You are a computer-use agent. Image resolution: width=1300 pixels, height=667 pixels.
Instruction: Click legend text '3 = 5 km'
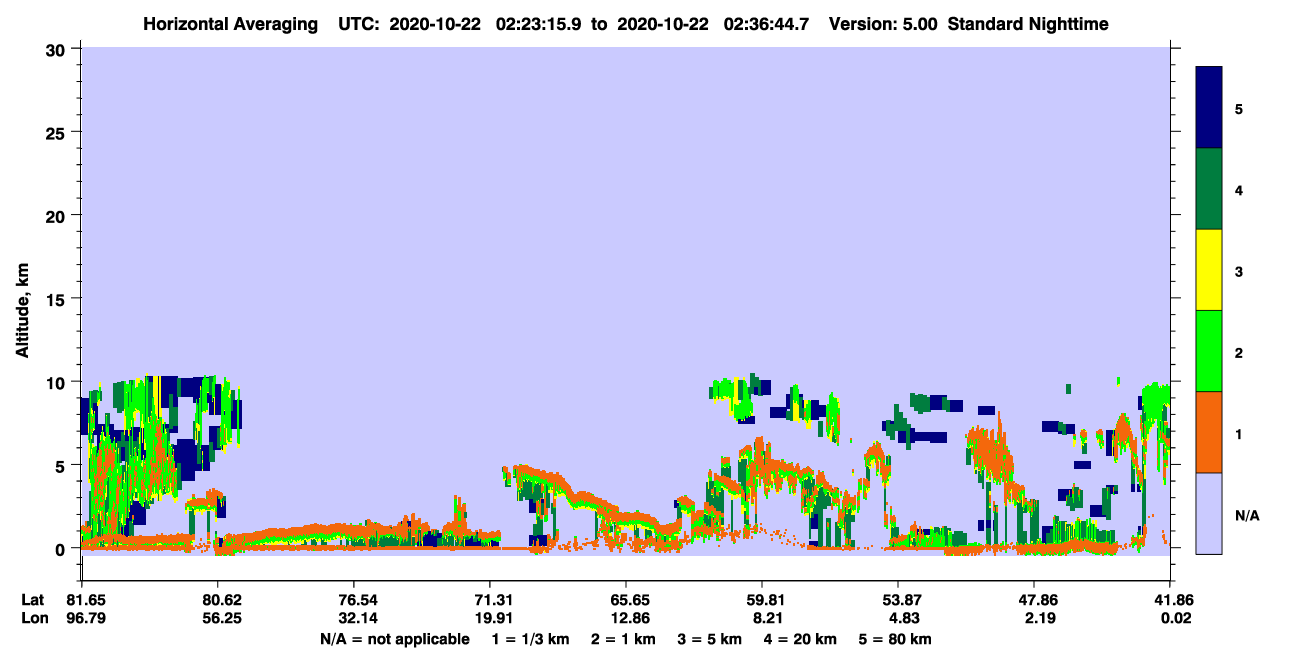(x=712, y=639)
